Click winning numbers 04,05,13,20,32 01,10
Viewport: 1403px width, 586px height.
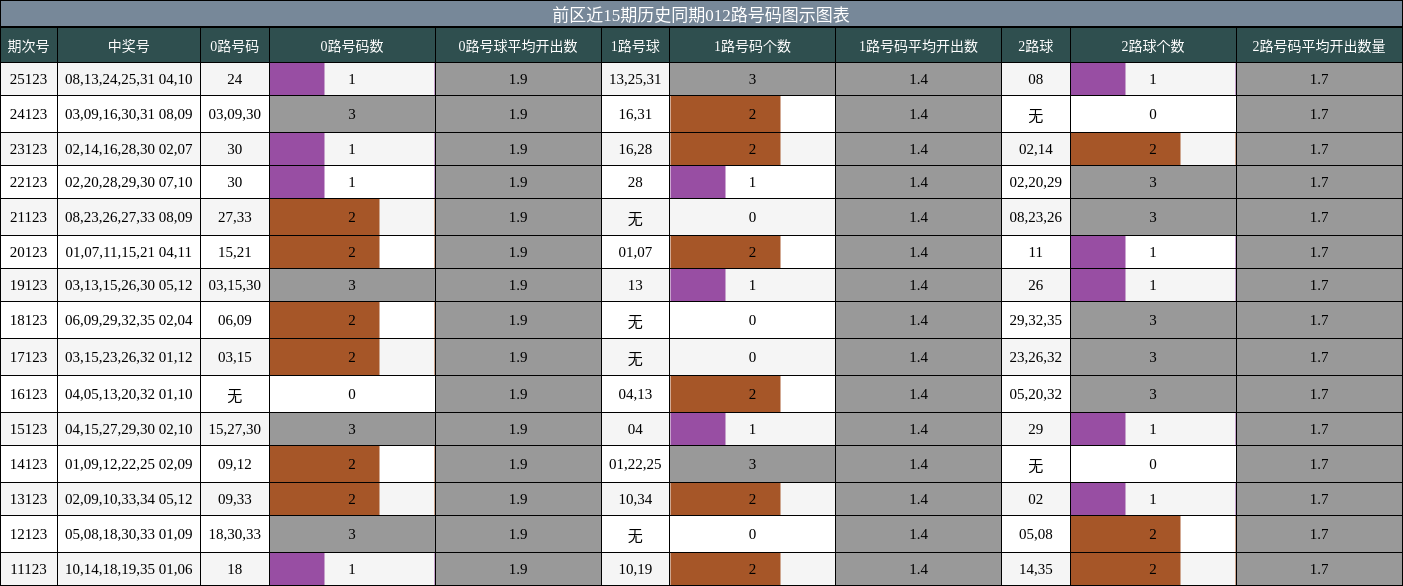[x=129, y=394]
